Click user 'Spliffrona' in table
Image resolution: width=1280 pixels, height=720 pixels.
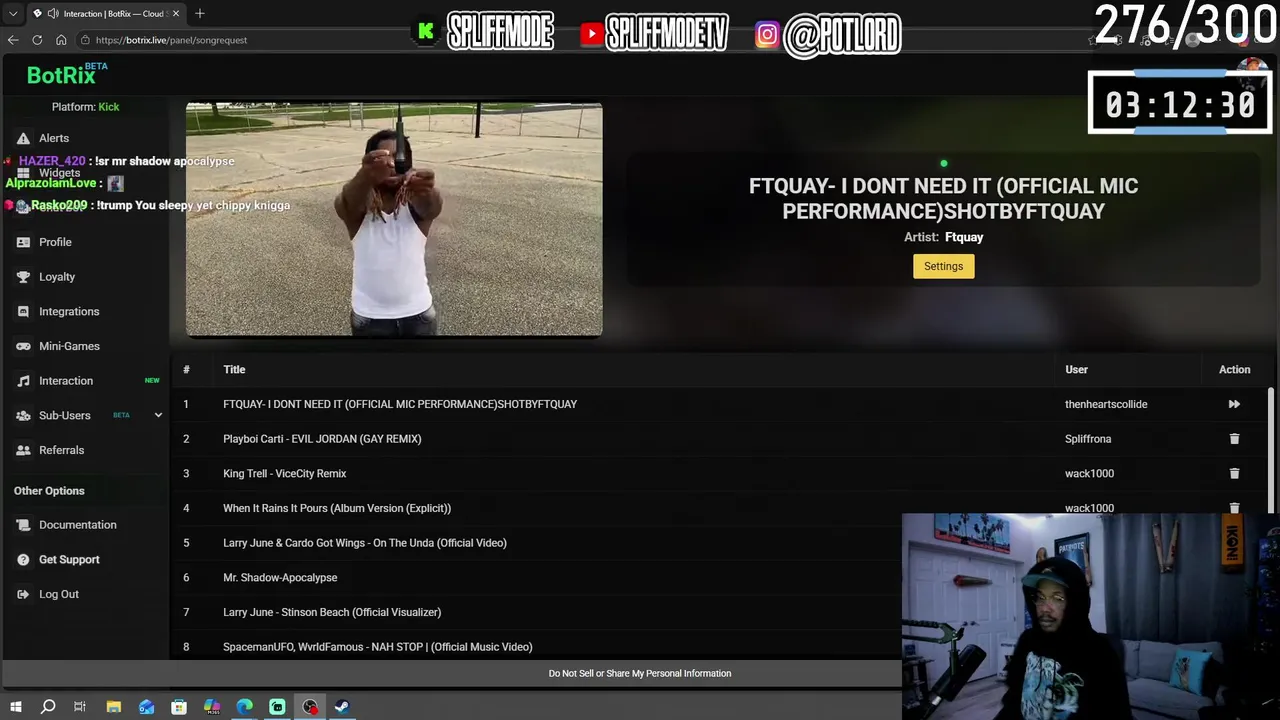pyautogui.click(x=1088, y=439)
